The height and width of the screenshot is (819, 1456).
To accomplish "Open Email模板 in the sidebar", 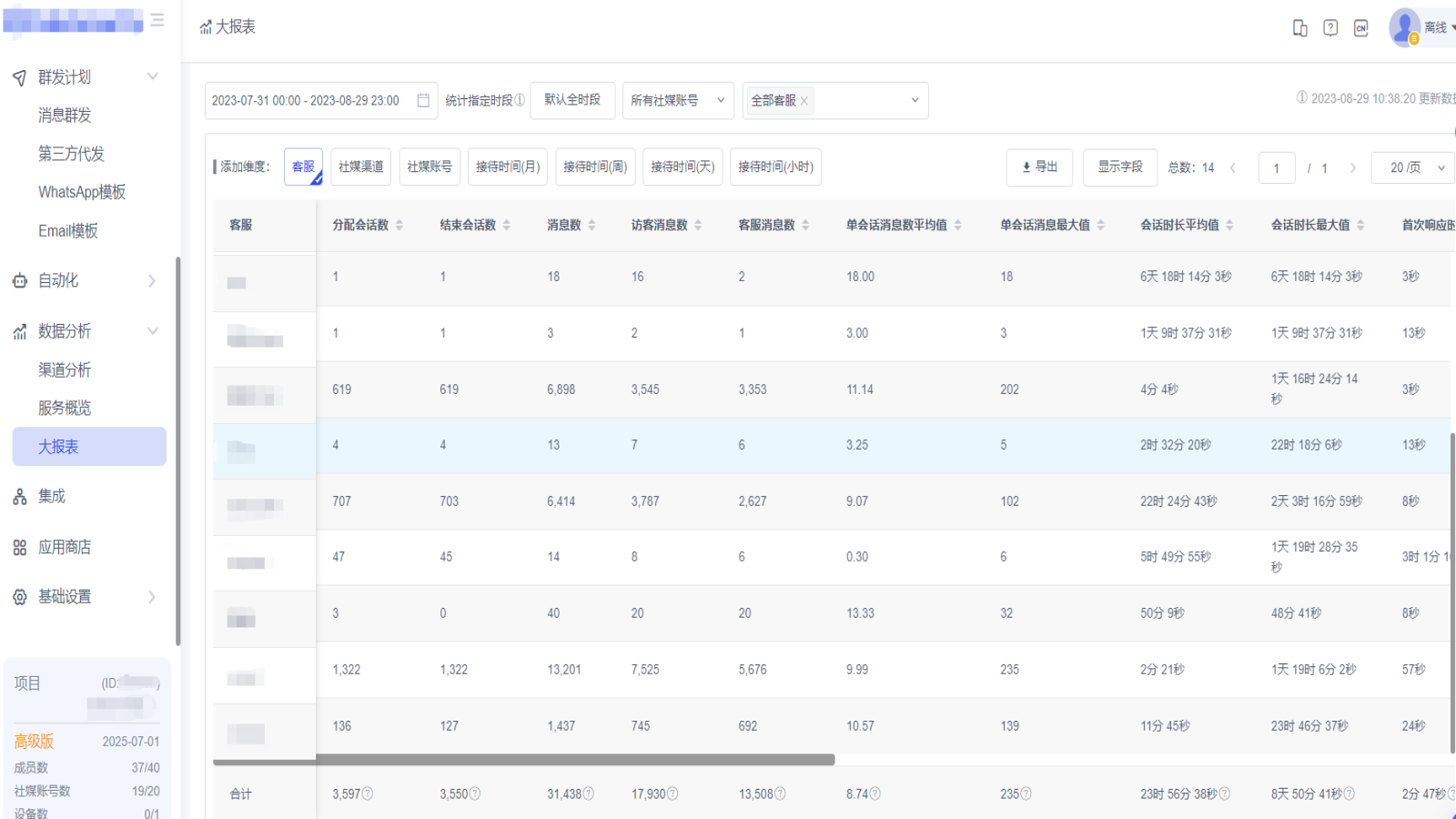I will [68, 231].
